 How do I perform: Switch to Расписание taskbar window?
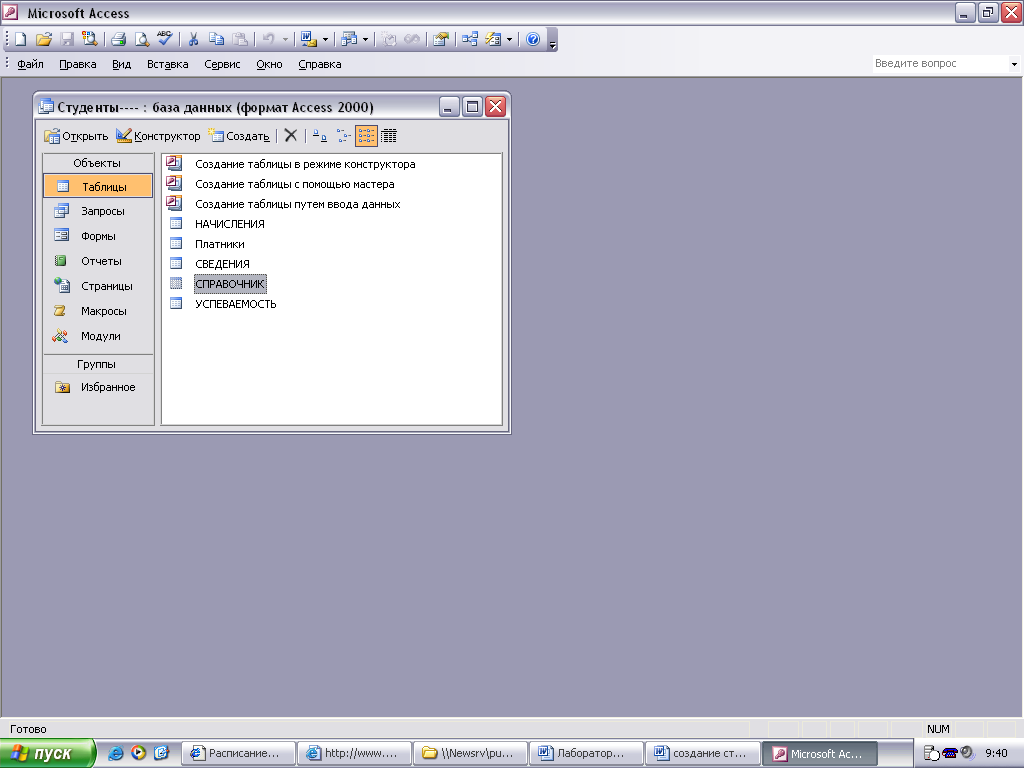tap(238, 753)
